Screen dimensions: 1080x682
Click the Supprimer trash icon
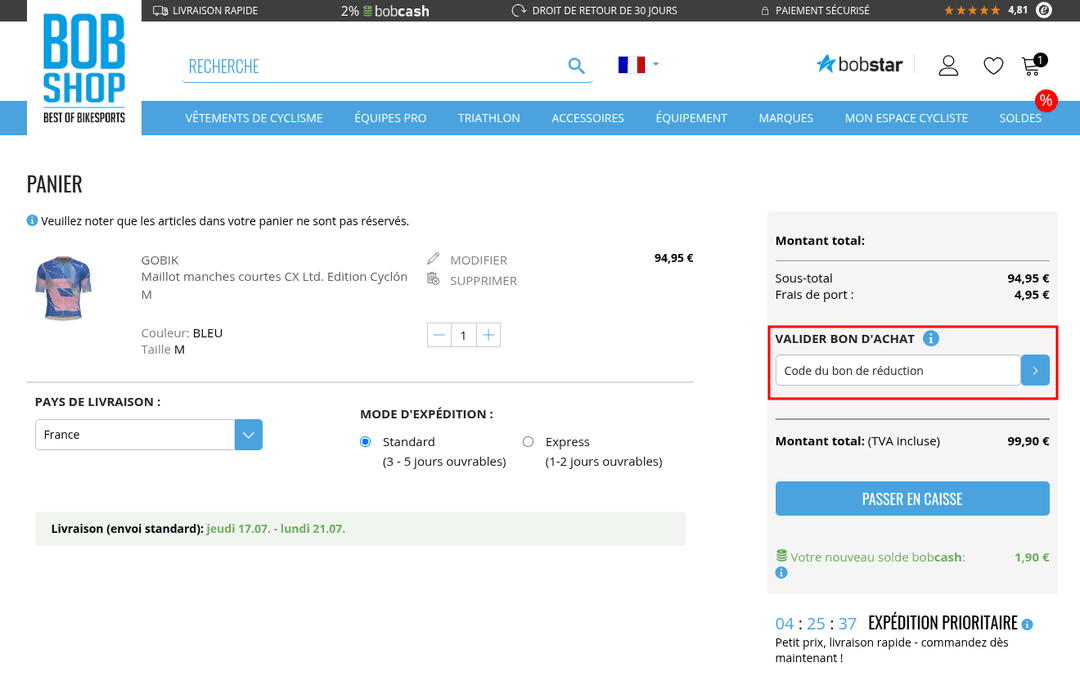(433, 279)
